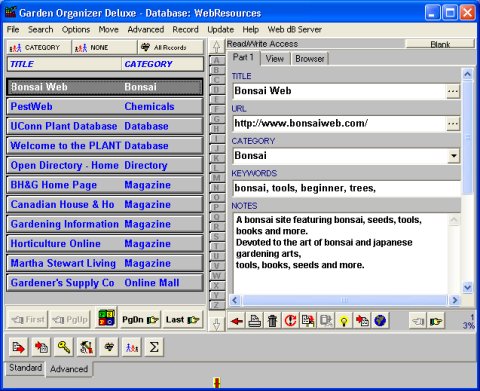Click the ellipsis button beside URL field
480x391 pixels.
click(453, 124)
